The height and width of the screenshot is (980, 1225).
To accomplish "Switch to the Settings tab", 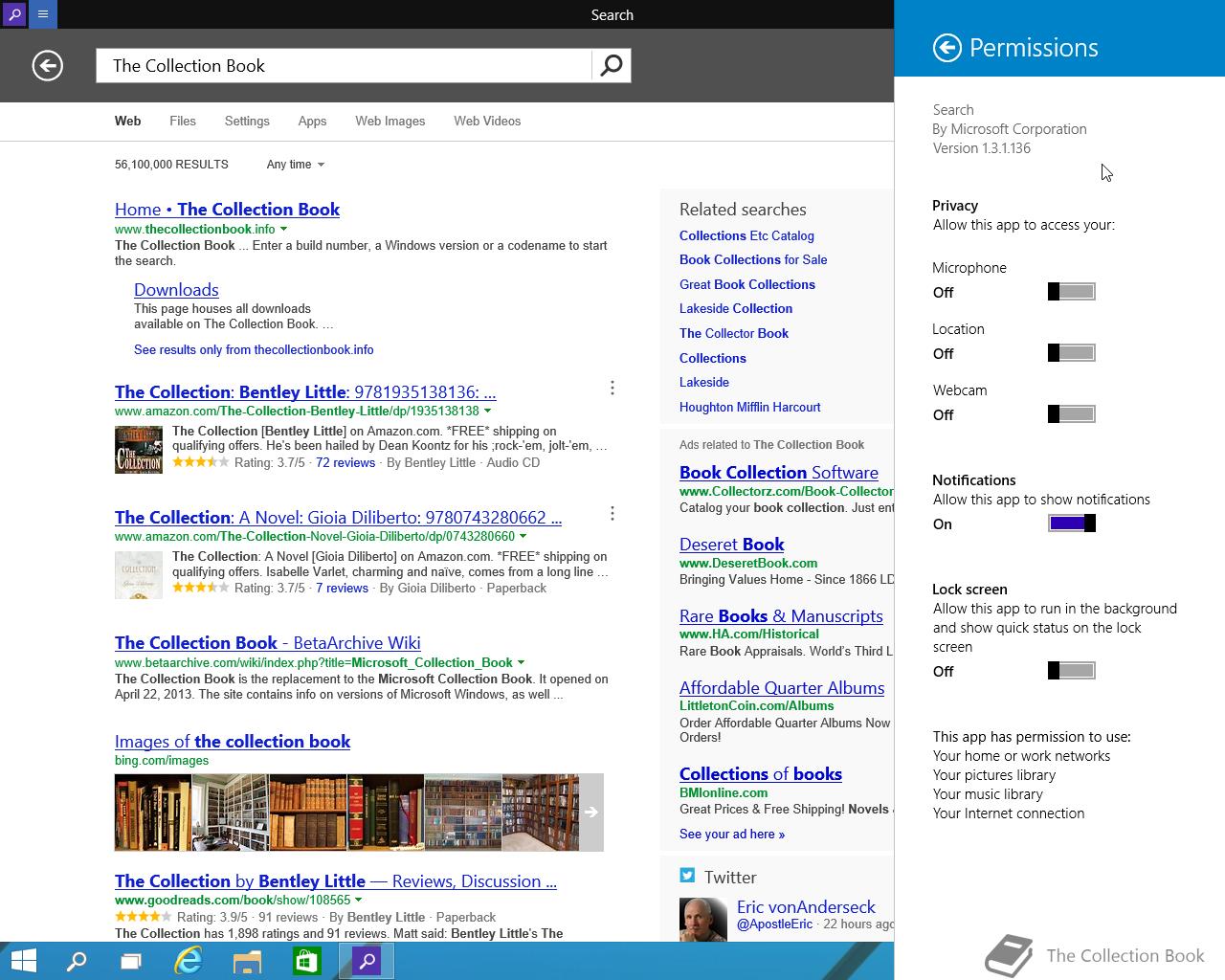I will pos(247,122).
